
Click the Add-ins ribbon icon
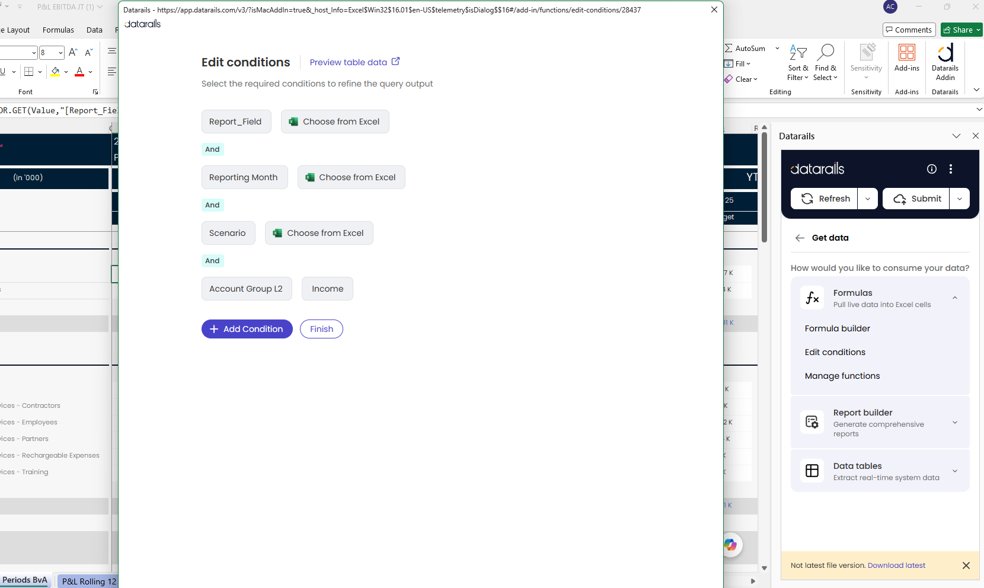tap(906, 57)
